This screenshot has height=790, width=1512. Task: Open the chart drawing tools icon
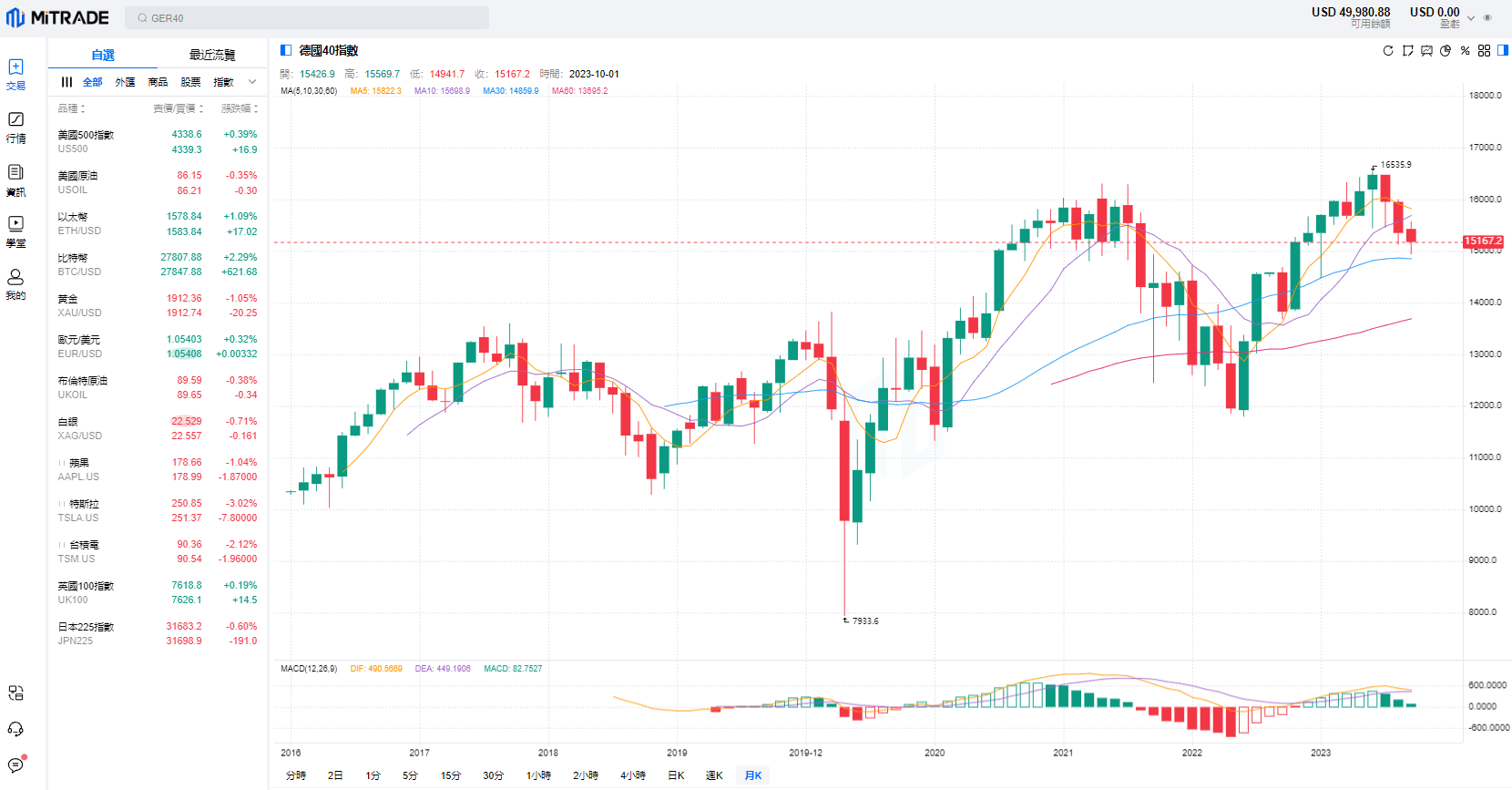[x=1407, y=51]
